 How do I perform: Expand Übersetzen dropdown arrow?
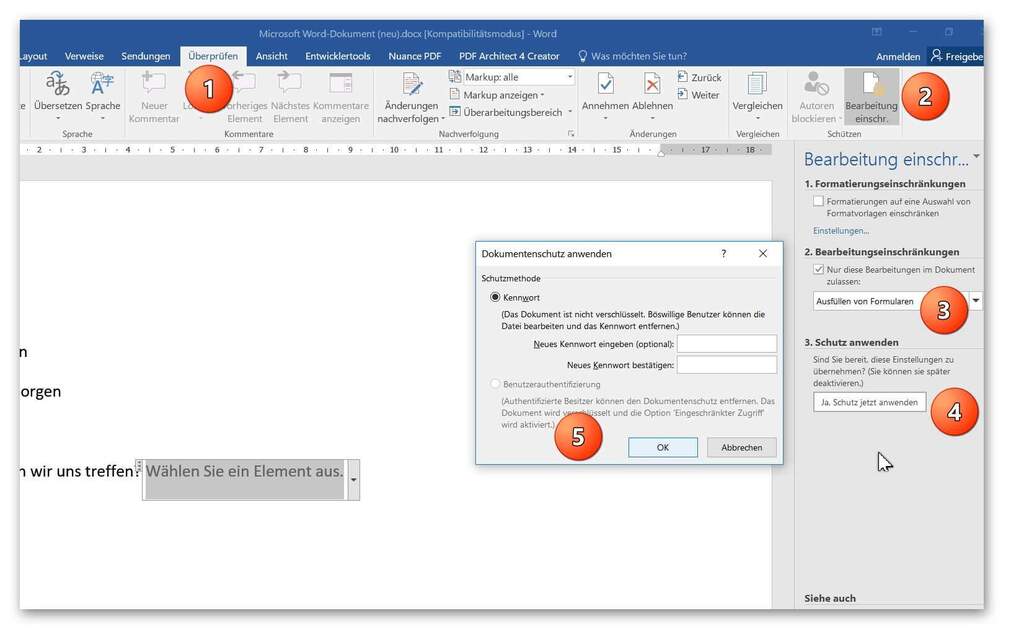pyautogui.click(x=57, y=119)
